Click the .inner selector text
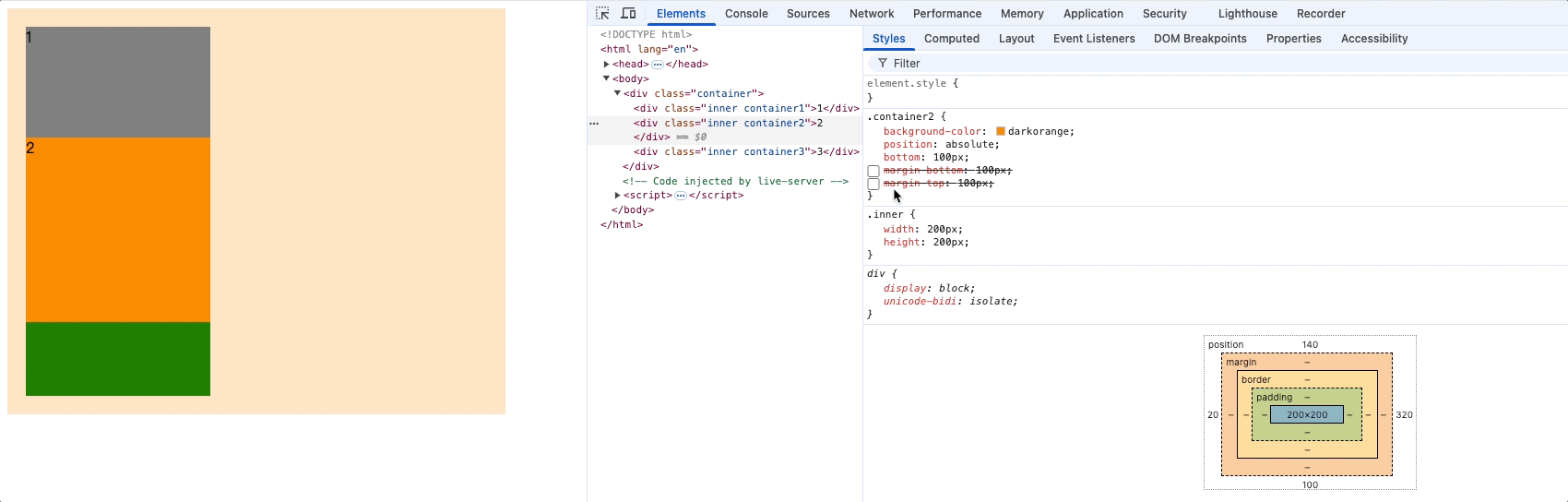The height and width of the screenshot is (502, 1568). coord(885,214)
